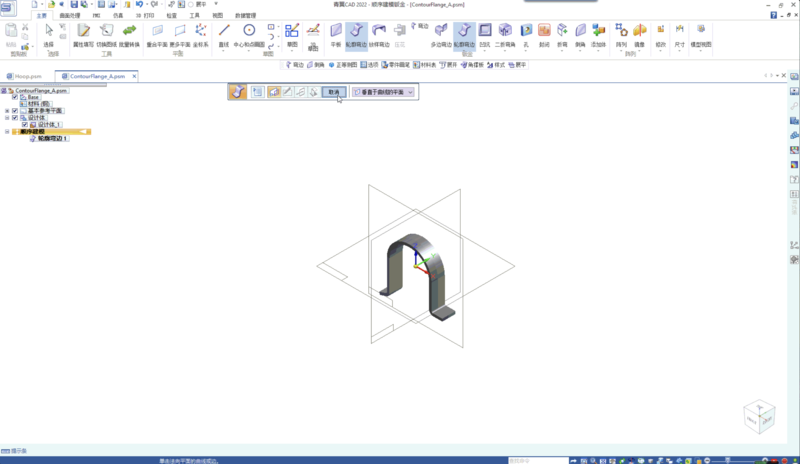This screenshot has width=800, height=464.
Task: Click the 取消 (Cancel) button
Action: (x=334, y=92)
